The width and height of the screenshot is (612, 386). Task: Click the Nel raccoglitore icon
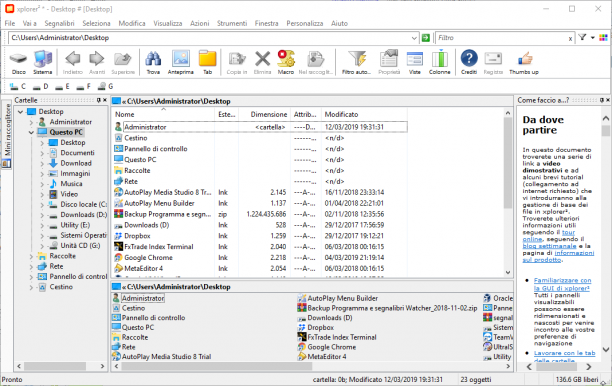pyautogui.click(x=315, y=62)
